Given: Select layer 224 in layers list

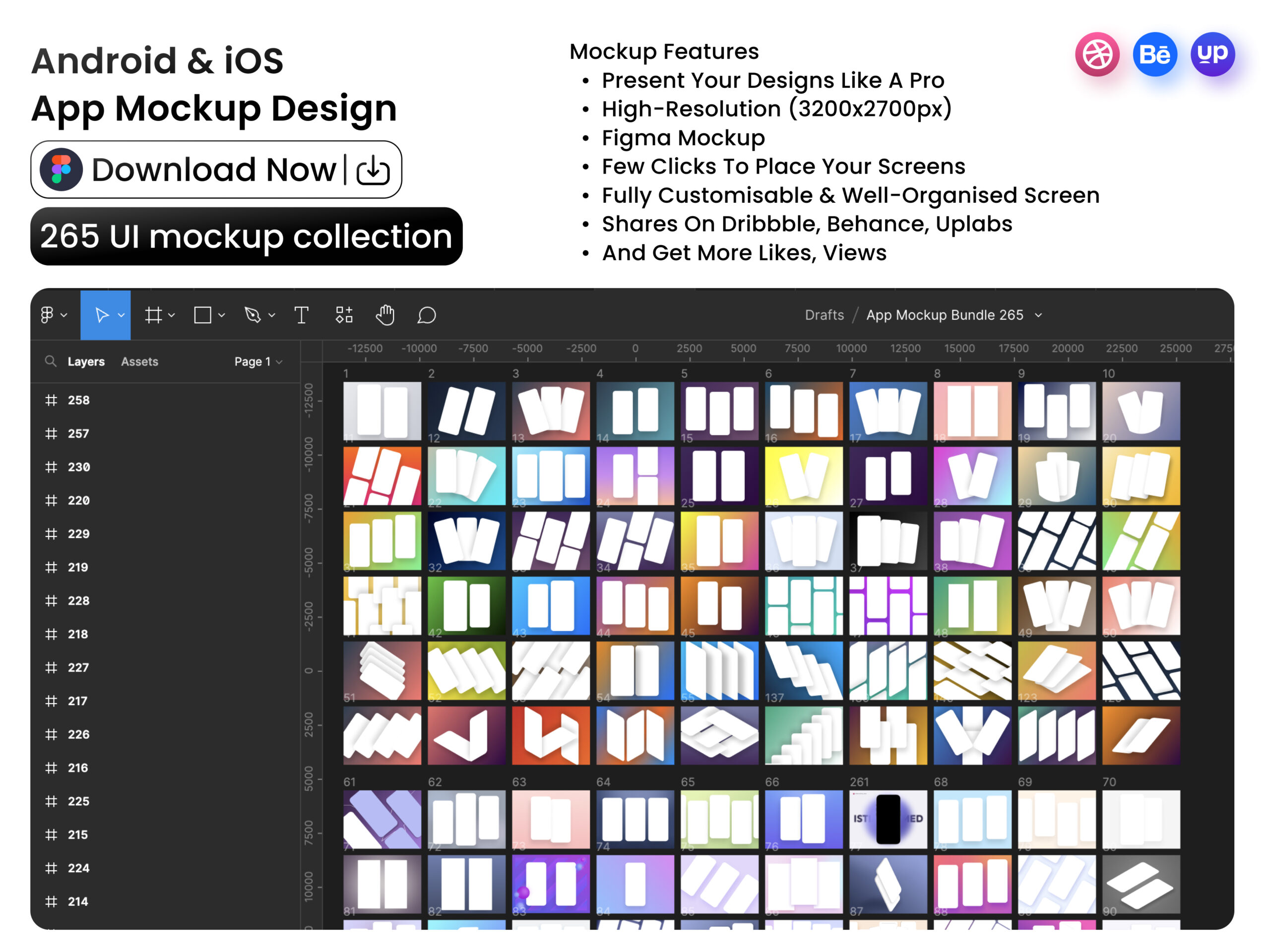Looking at the screenshot, I should coord(165,868).
